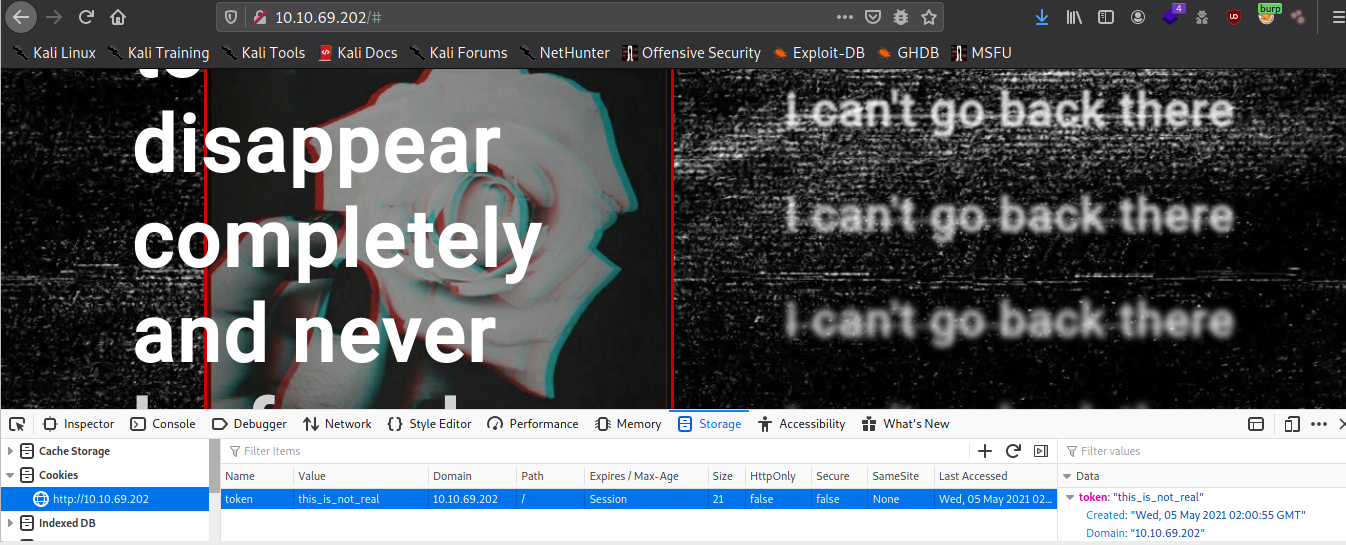1346x545 pixels.
Task: Open the home page
Action: click(x=118, y=17)
